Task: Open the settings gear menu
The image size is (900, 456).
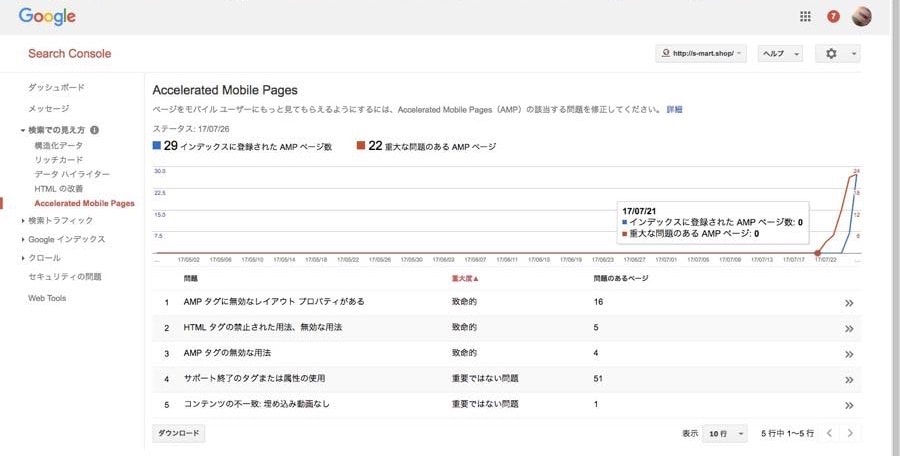Action: point(831,53)
